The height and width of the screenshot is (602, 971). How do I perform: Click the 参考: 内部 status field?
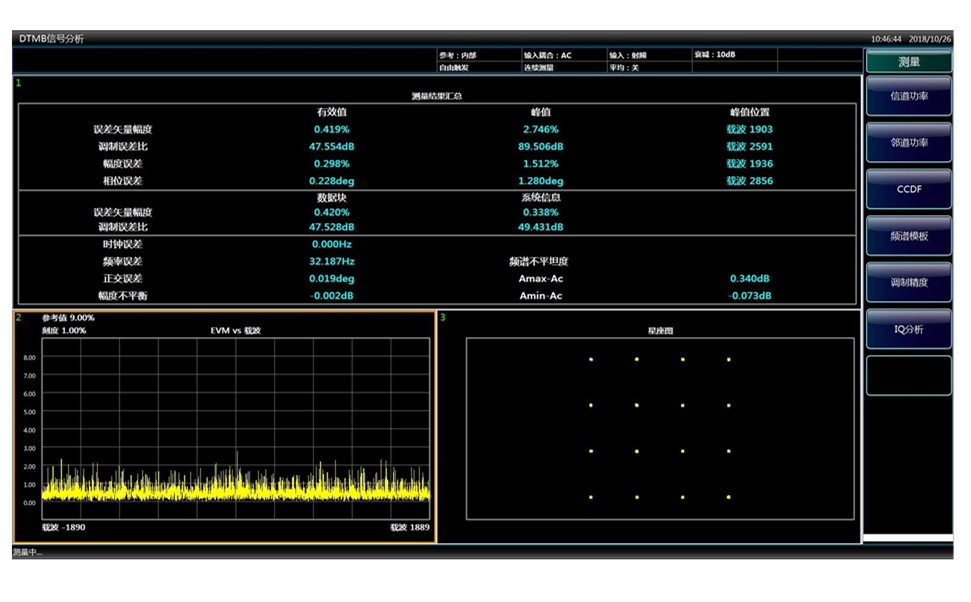click(x=476, y=55)
